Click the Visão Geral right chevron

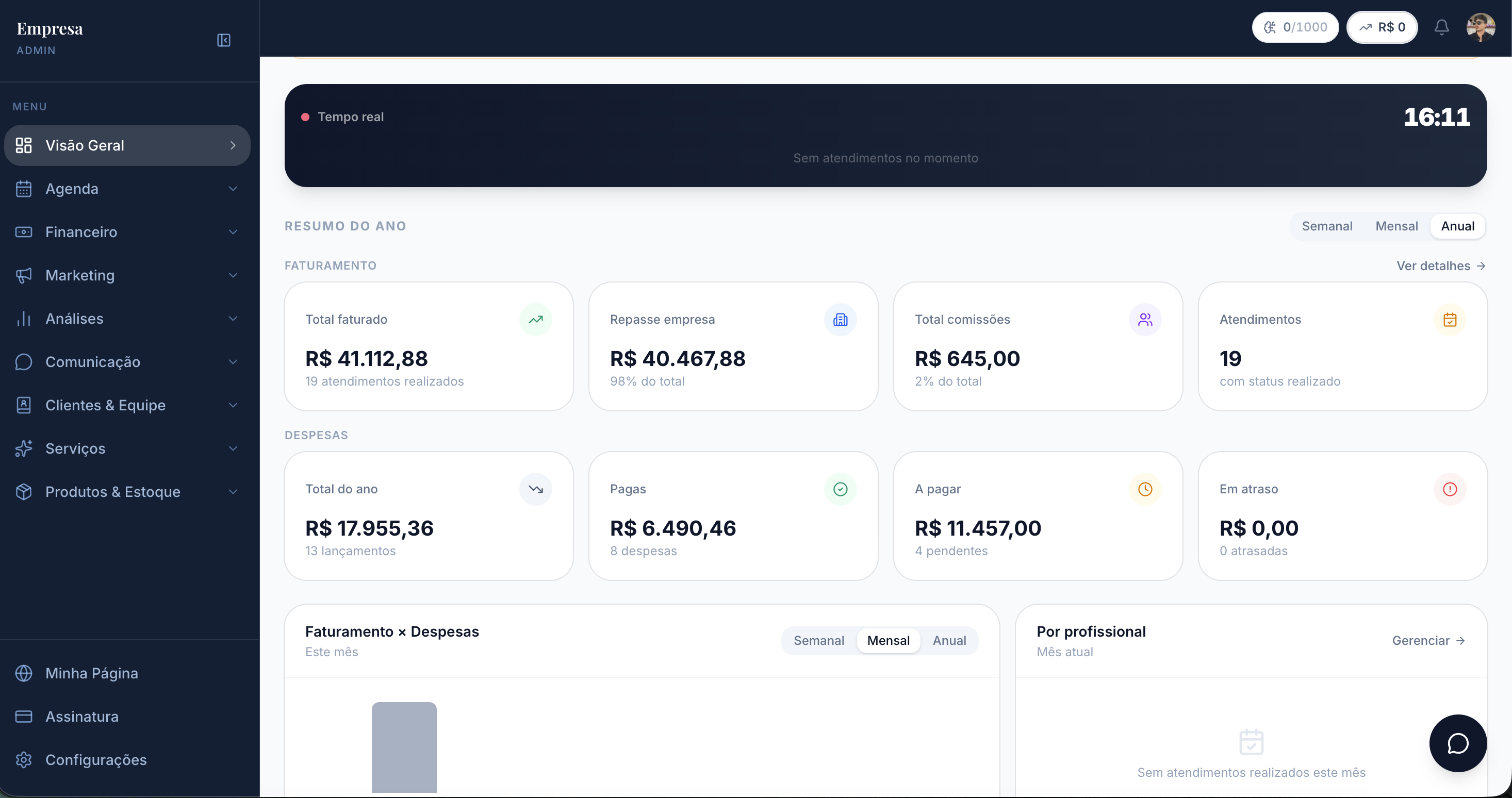pyautogui.click(x=233, y=145)
